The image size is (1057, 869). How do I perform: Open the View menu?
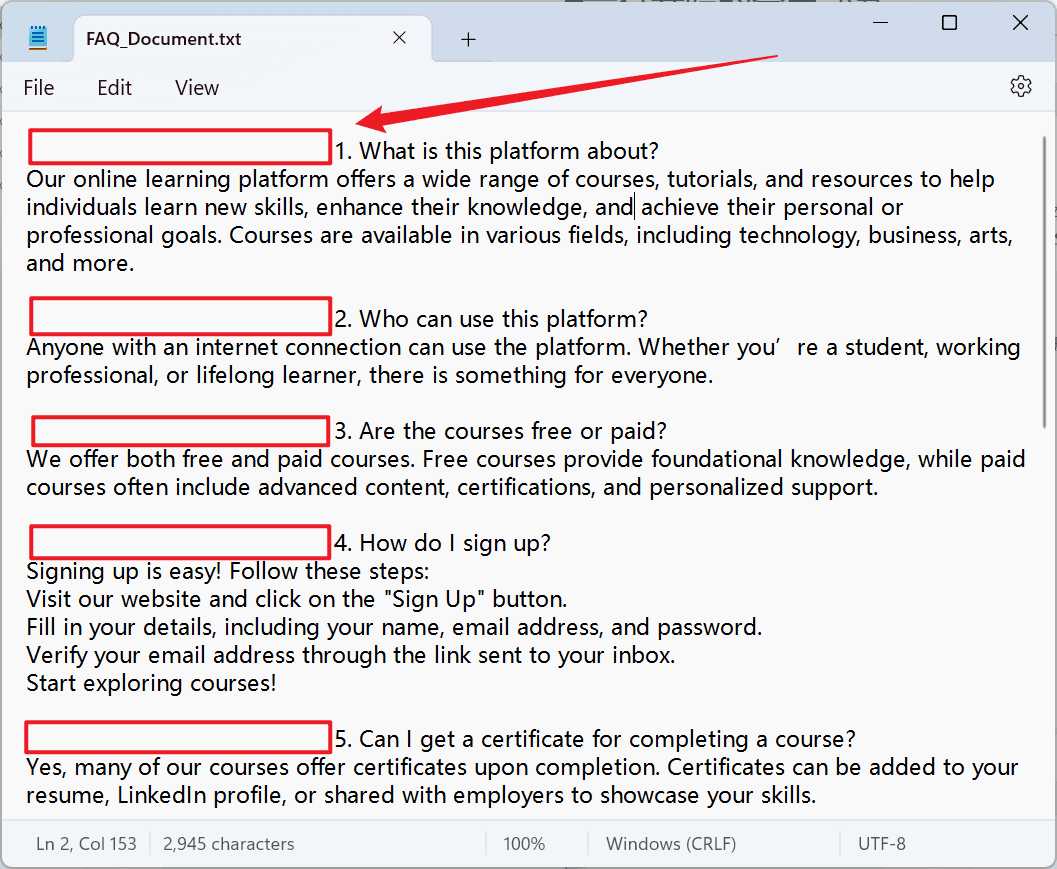coord(197,88)
